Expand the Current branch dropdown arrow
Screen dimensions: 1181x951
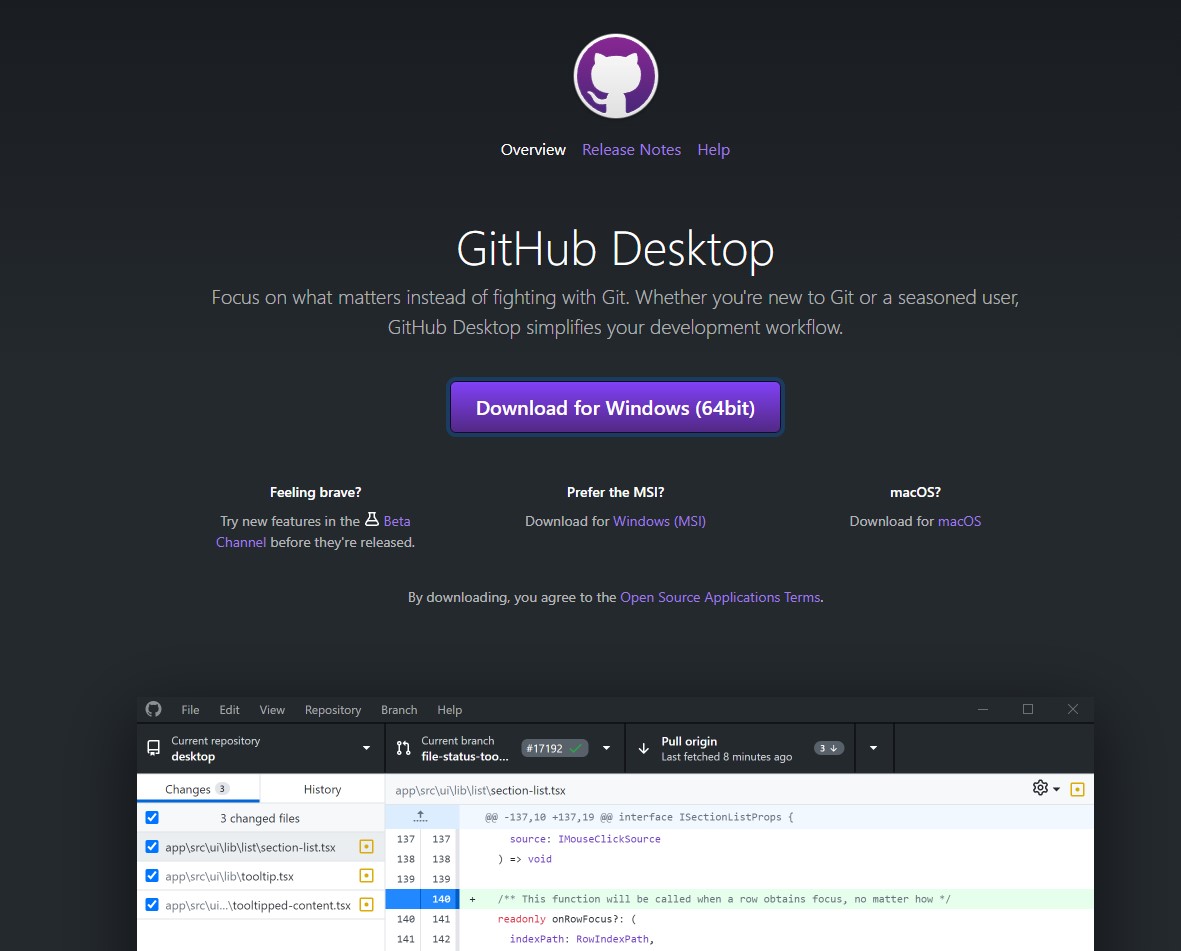(x=606, y=748)
